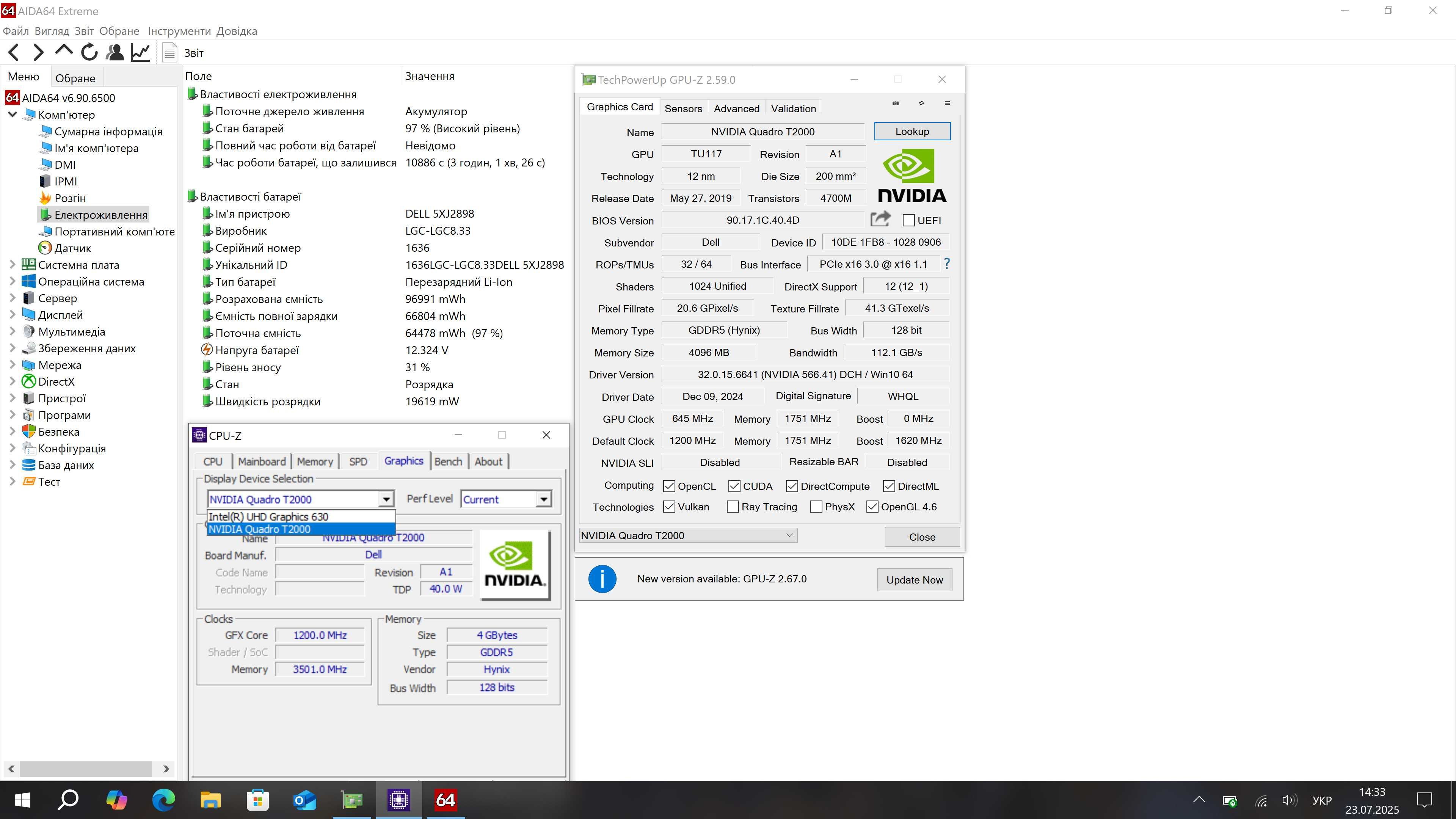1456x819 pixels.
Task: Open the Інструменти menu
Action: tap(179, 31)
